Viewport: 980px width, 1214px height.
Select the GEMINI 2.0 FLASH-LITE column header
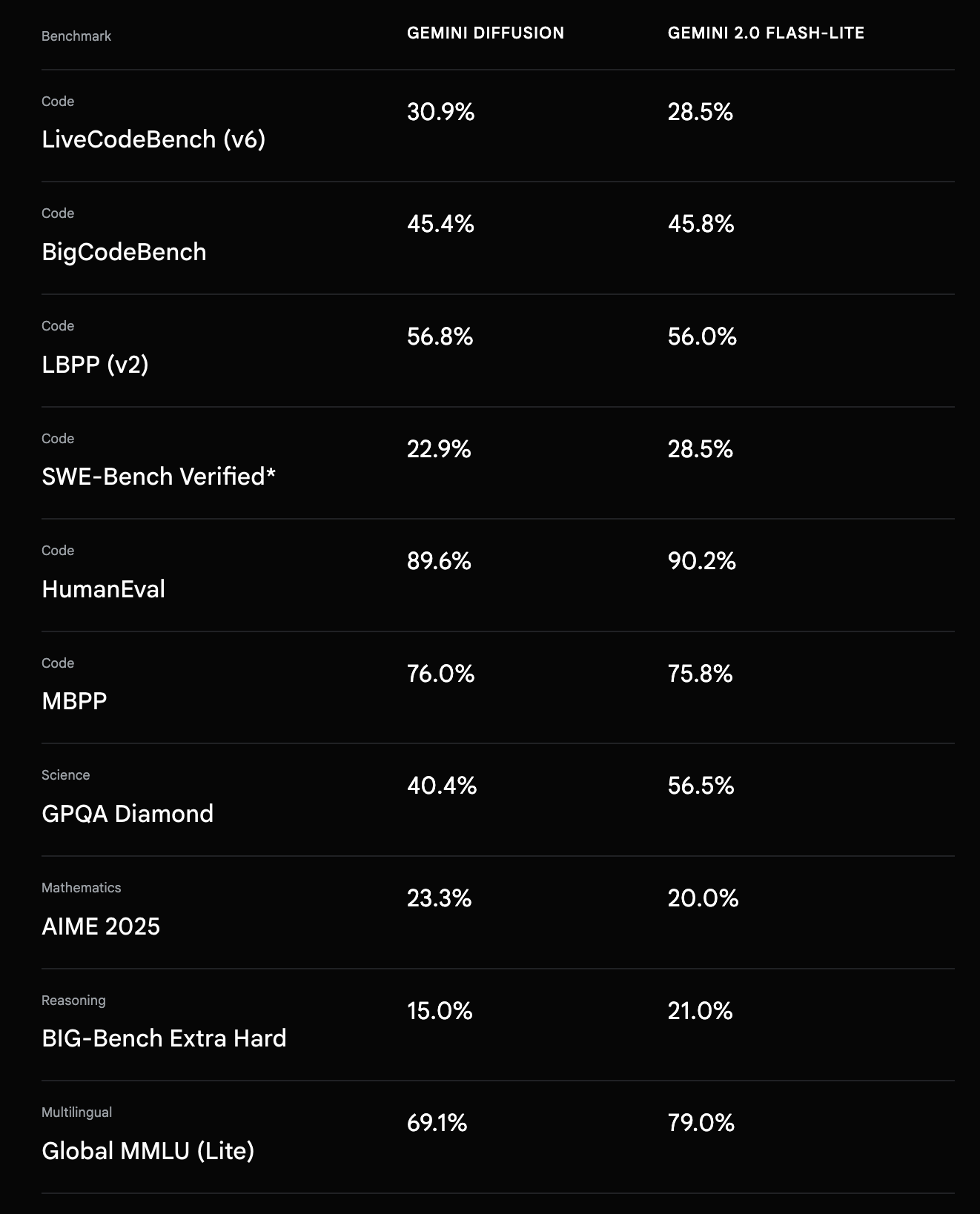point(766,33)
